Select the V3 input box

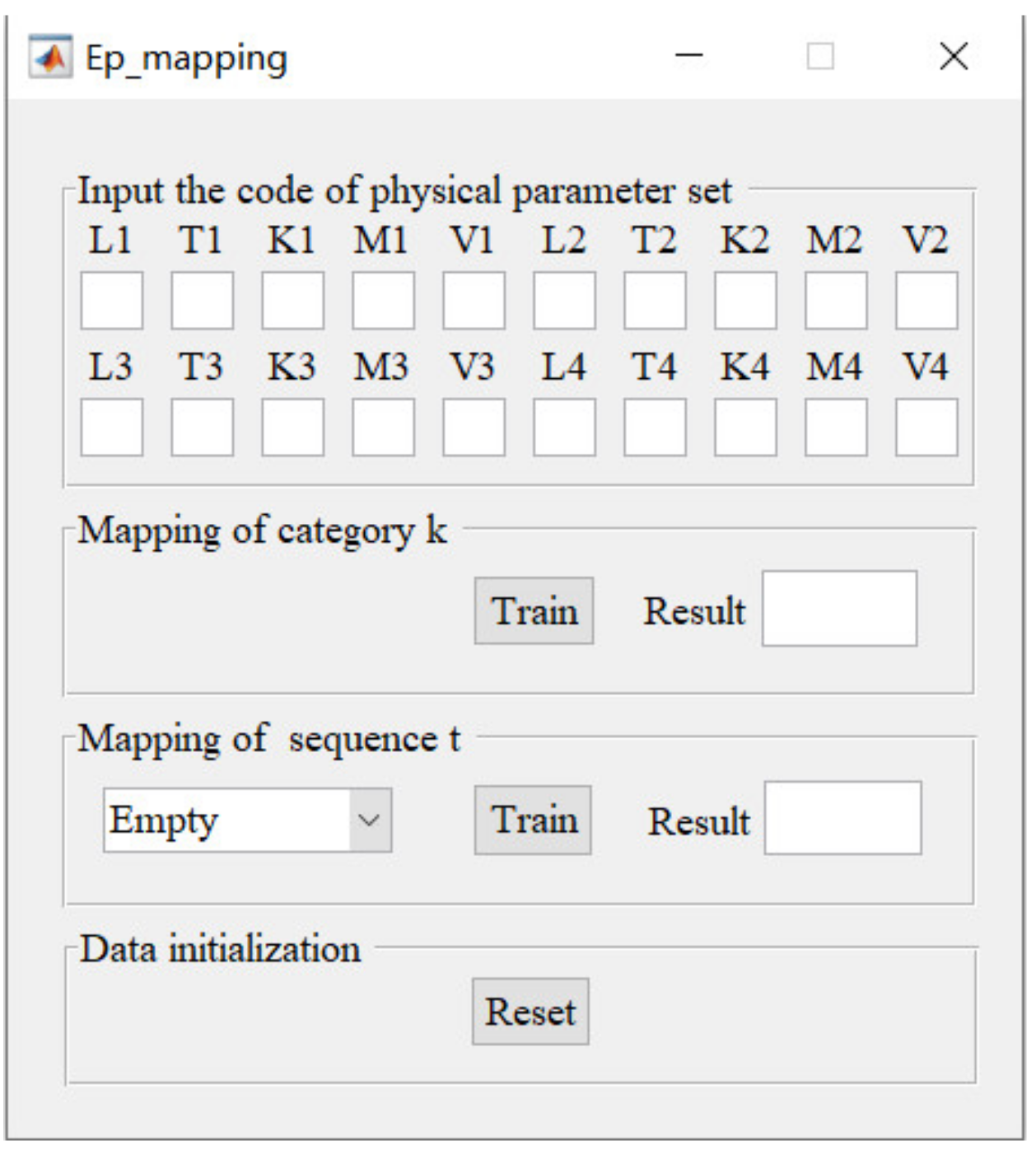tap(474, 428)
